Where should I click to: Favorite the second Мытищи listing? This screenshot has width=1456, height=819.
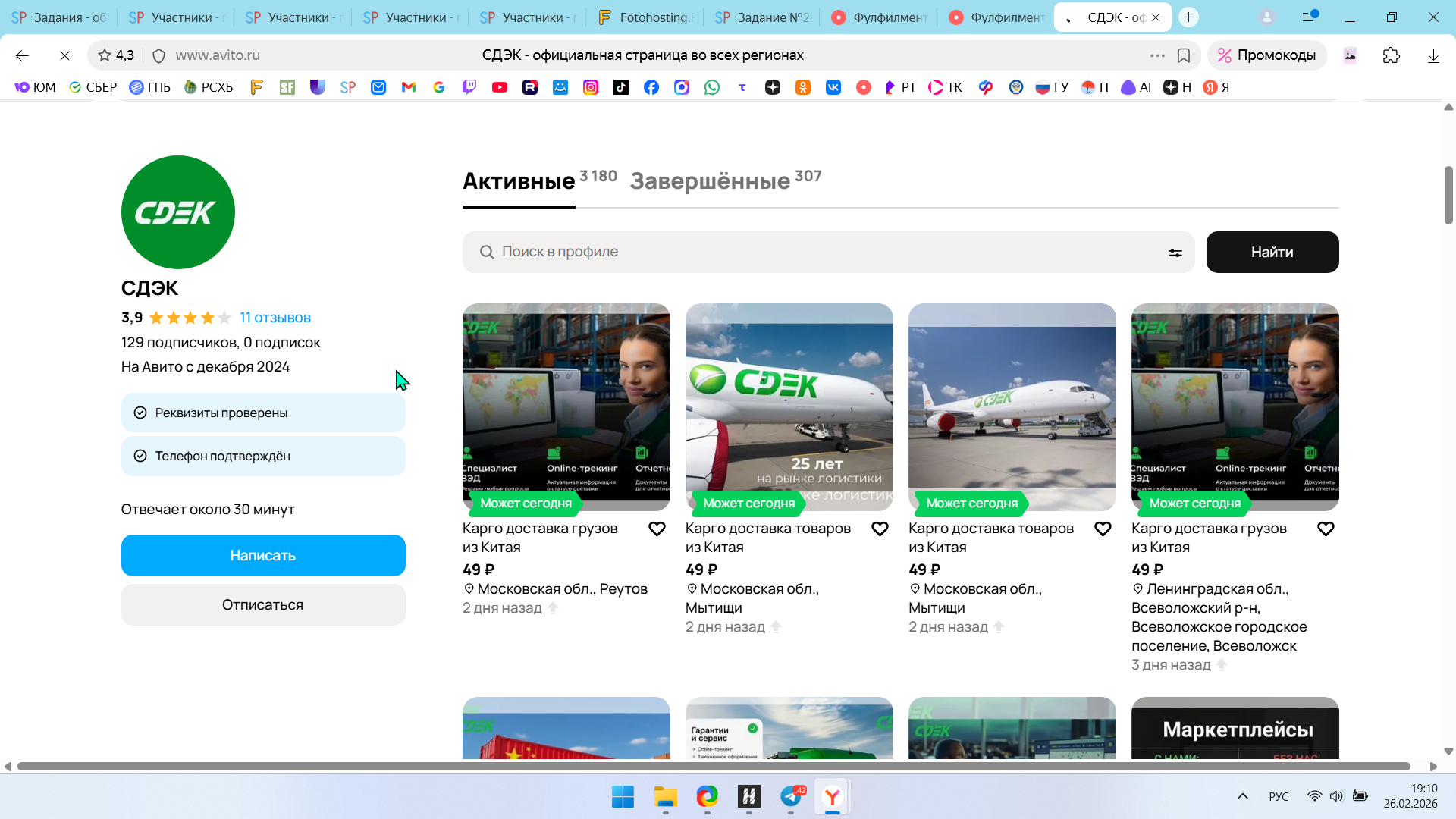coord(1102,529)
